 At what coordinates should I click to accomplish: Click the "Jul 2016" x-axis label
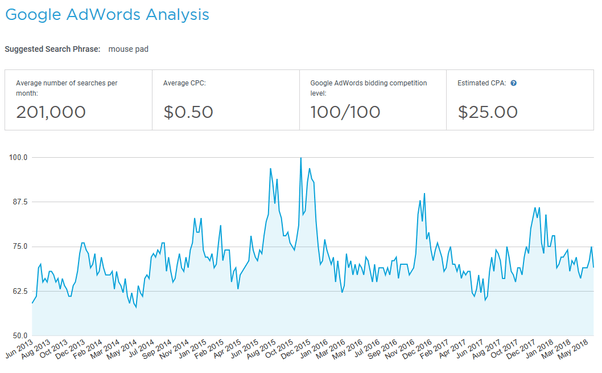coord(367,348)
